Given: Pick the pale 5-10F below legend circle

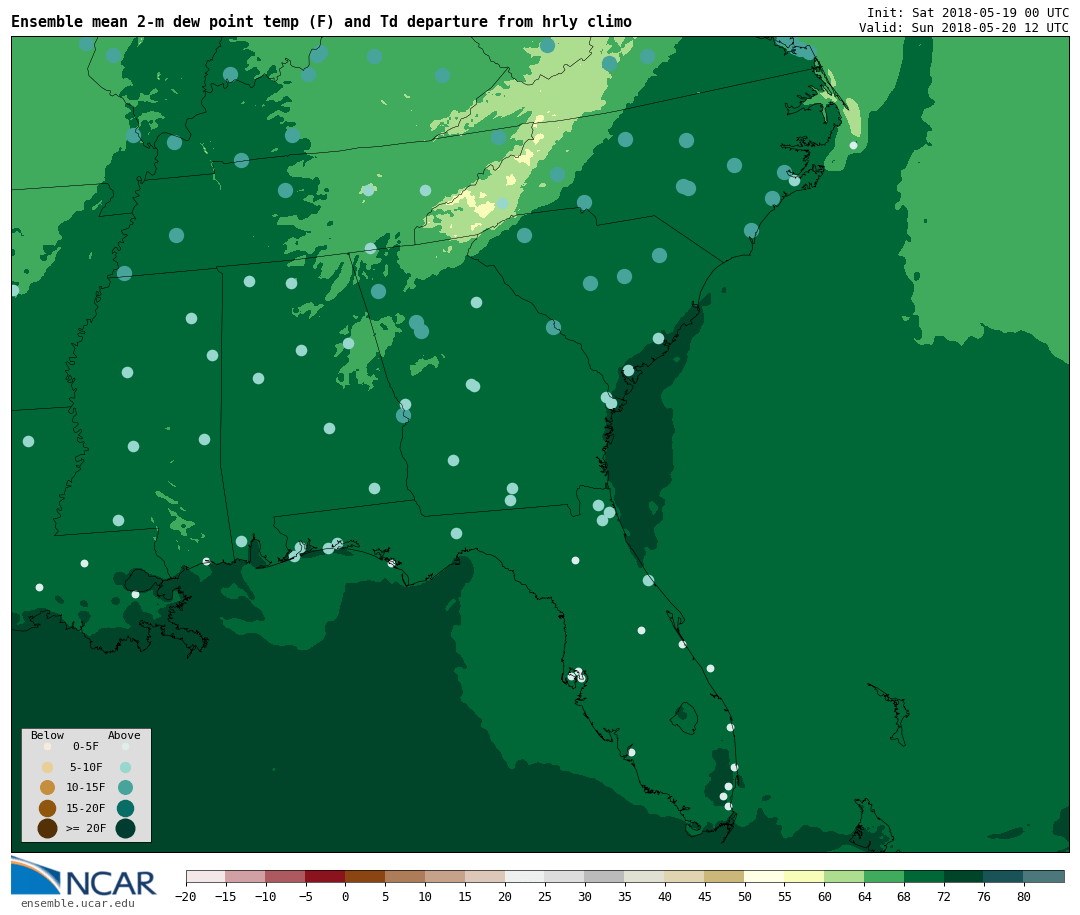Looking at the screenshot, I should [47, 767].
